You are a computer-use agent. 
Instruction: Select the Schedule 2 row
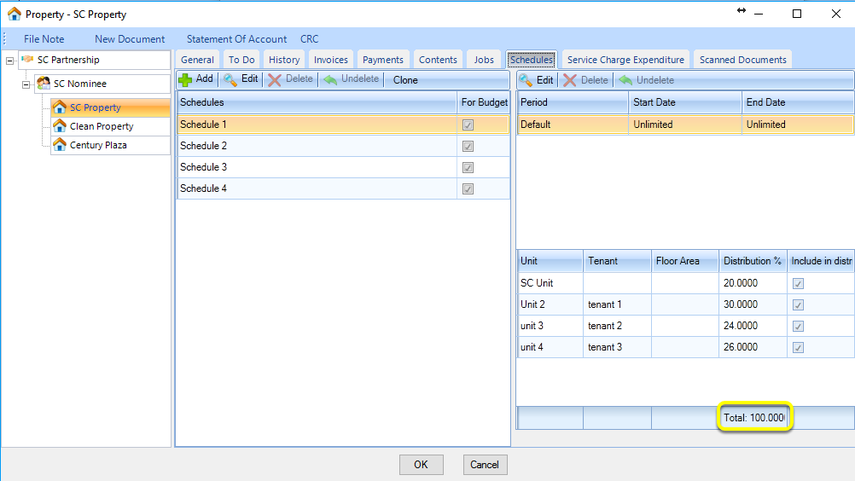[x=343, y=146]
